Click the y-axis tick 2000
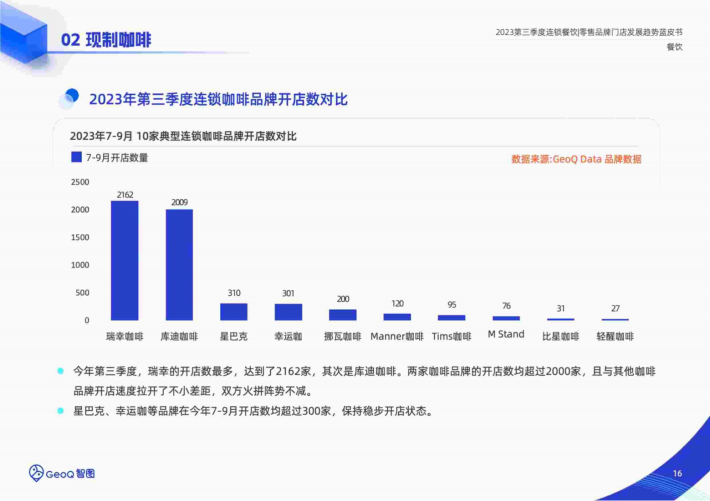 tap(80, 210)
